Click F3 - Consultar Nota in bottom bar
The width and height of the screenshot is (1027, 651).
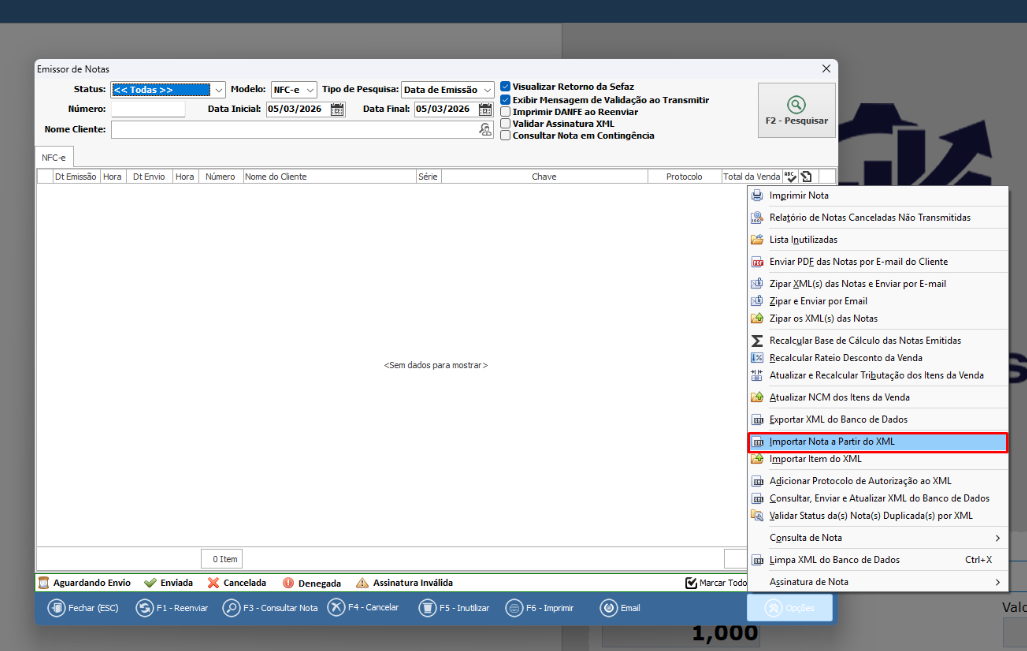click(270, 607)
